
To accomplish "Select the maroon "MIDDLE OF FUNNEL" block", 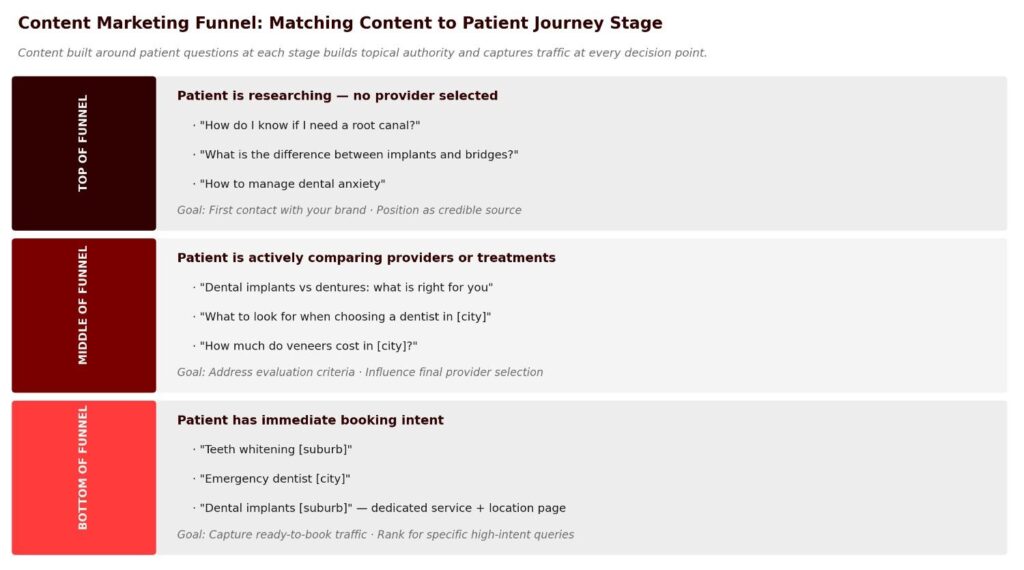I will 84,315.
